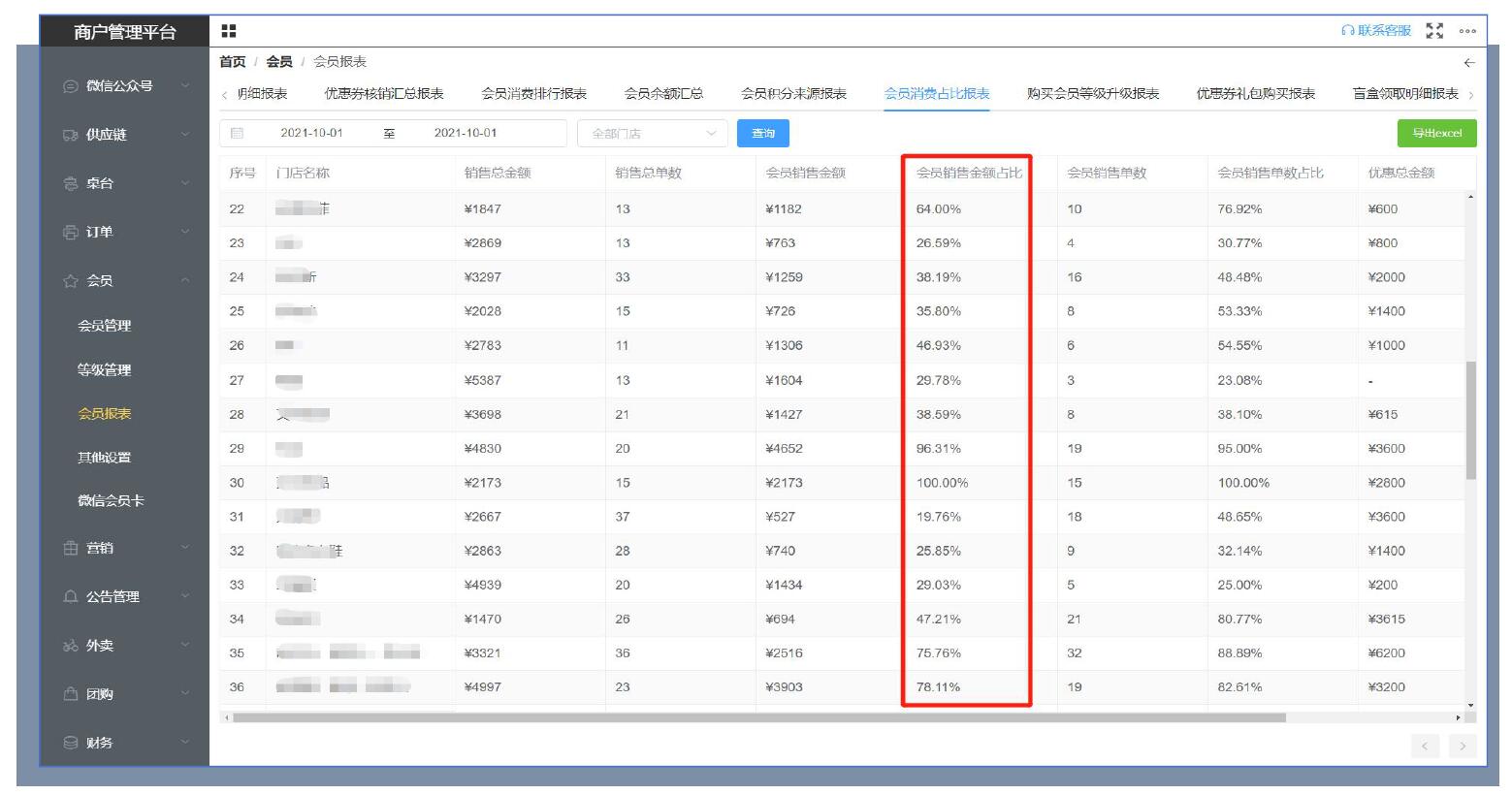This screenshot has width=1512, height=795.
Task: Open the three-dots more options icon
Action: (1466, 31)
